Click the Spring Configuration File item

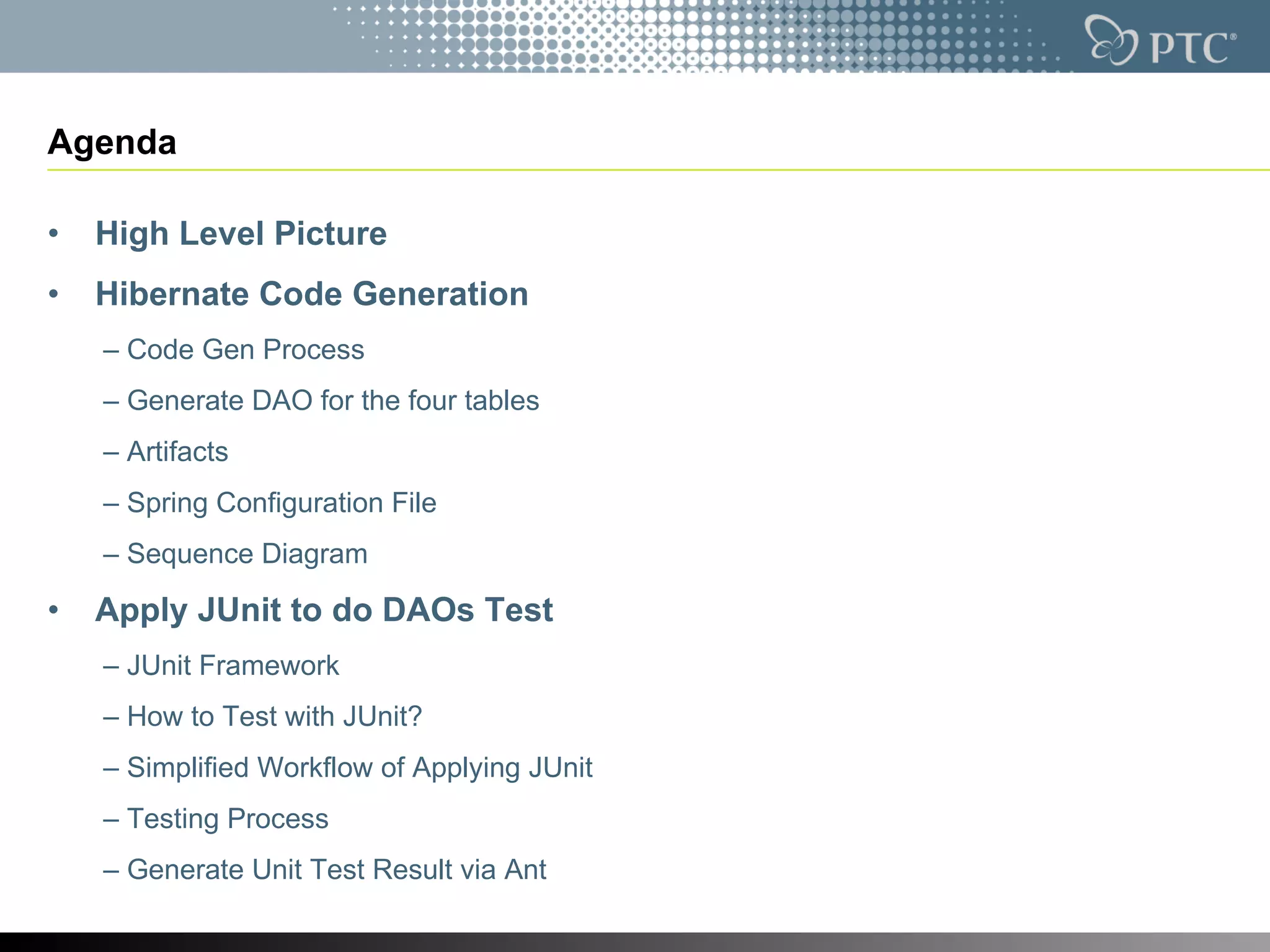point(281,503)
